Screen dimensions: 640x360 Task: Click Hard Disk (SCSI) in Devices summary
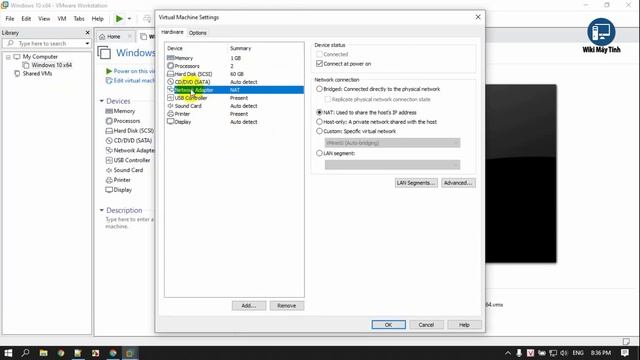130,131
